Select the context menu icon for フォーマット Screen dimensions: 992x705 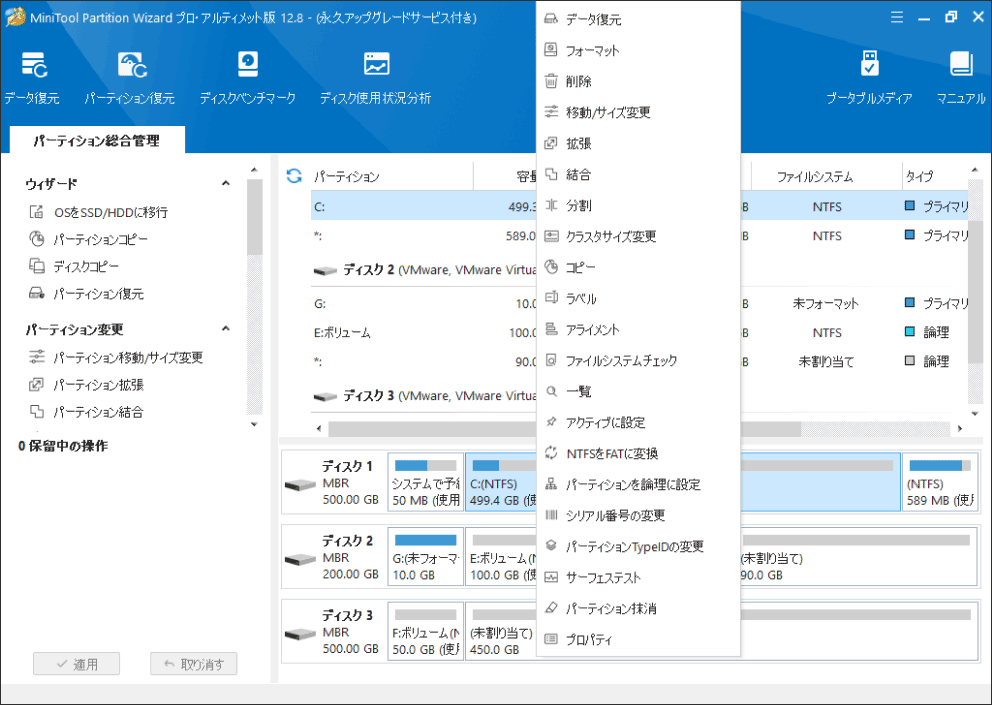pos(552,50)
